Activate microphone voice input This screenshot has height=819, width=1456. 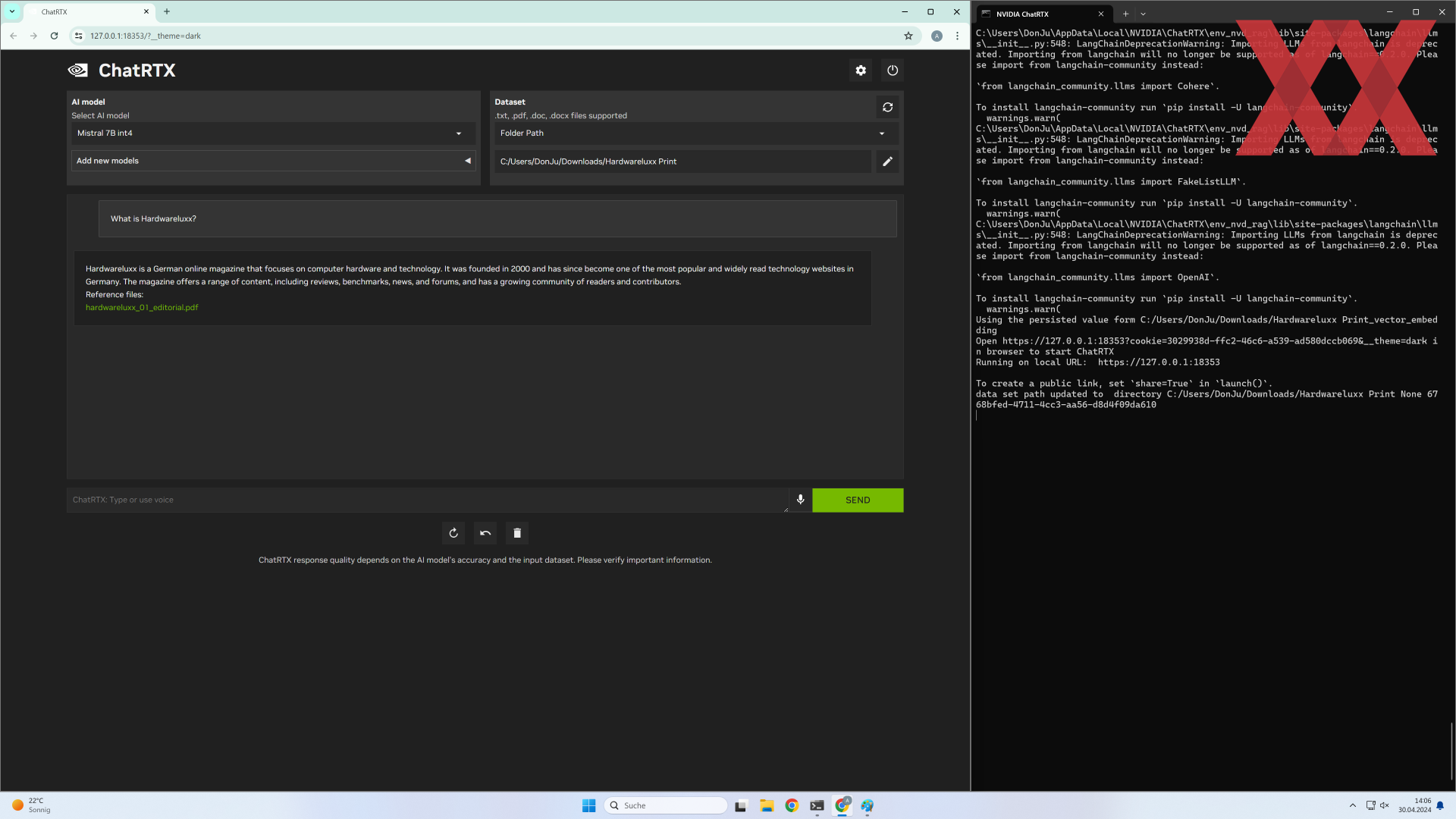pos(800,500)
